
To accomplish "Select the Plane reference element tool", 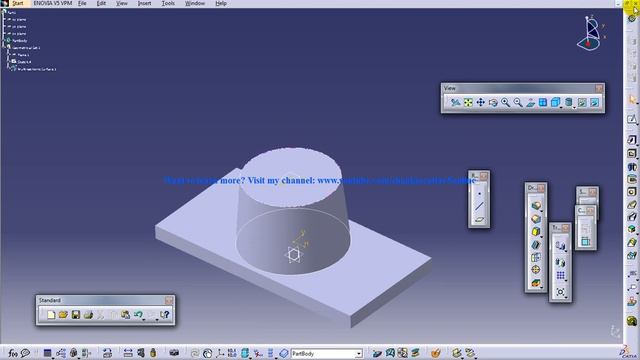I will click(479, 220).
